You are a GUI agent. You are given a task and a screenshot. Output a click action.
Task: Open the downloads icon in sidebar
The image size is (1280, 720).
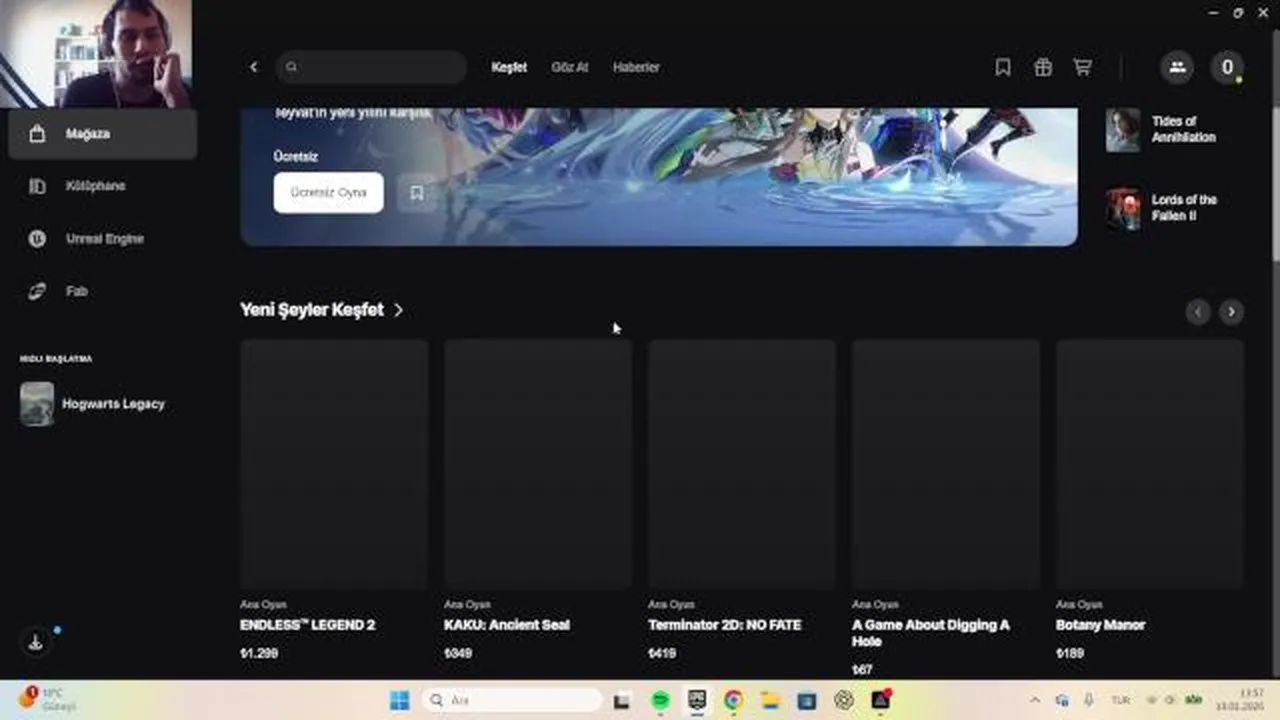coord(35,642)
